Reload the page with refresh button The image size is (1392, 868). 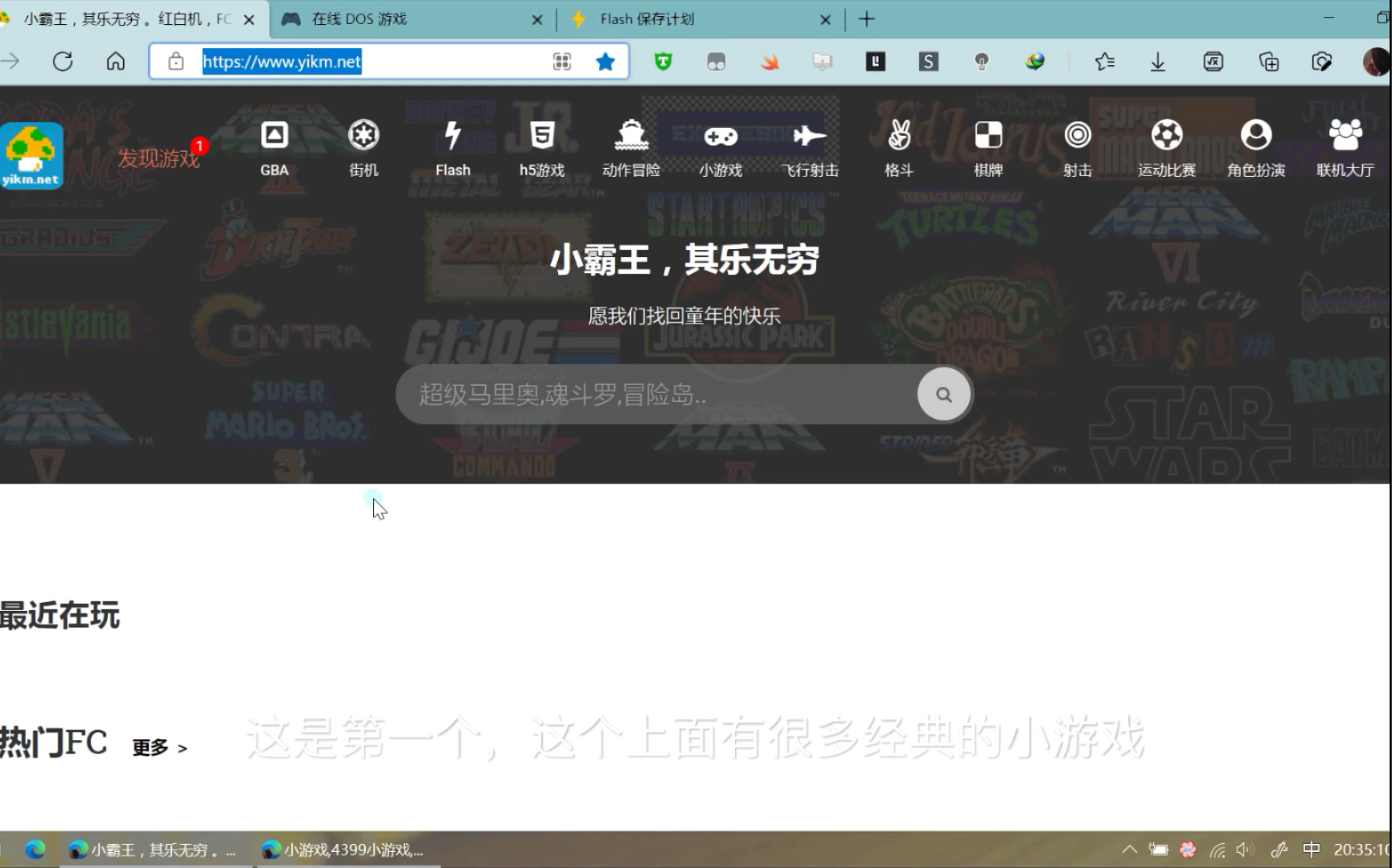pos(63,61)
